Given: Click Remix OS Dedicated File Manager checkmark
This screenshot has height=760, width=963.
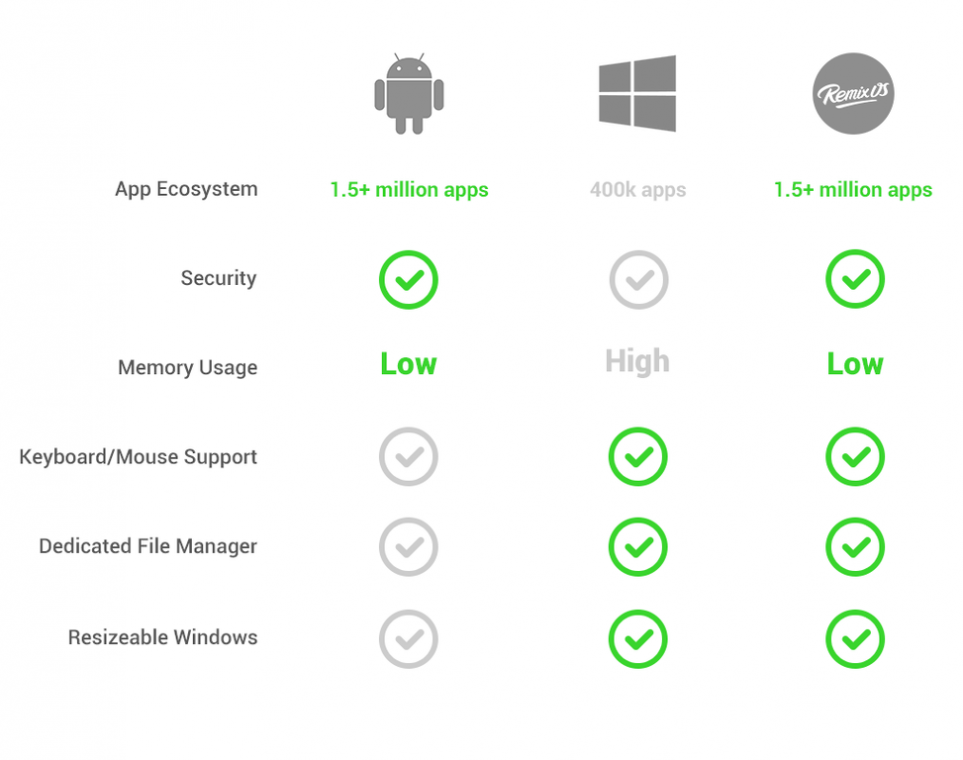Looking at the screenshot, I should click(x=854, y=547).
